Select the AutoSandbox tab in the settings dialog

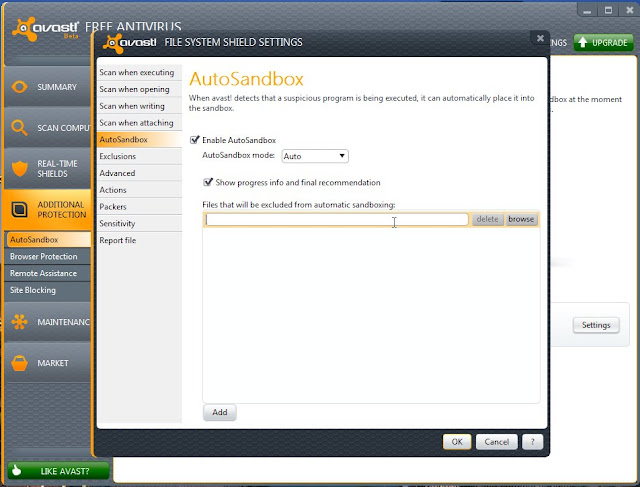click(x=140, y=140)
